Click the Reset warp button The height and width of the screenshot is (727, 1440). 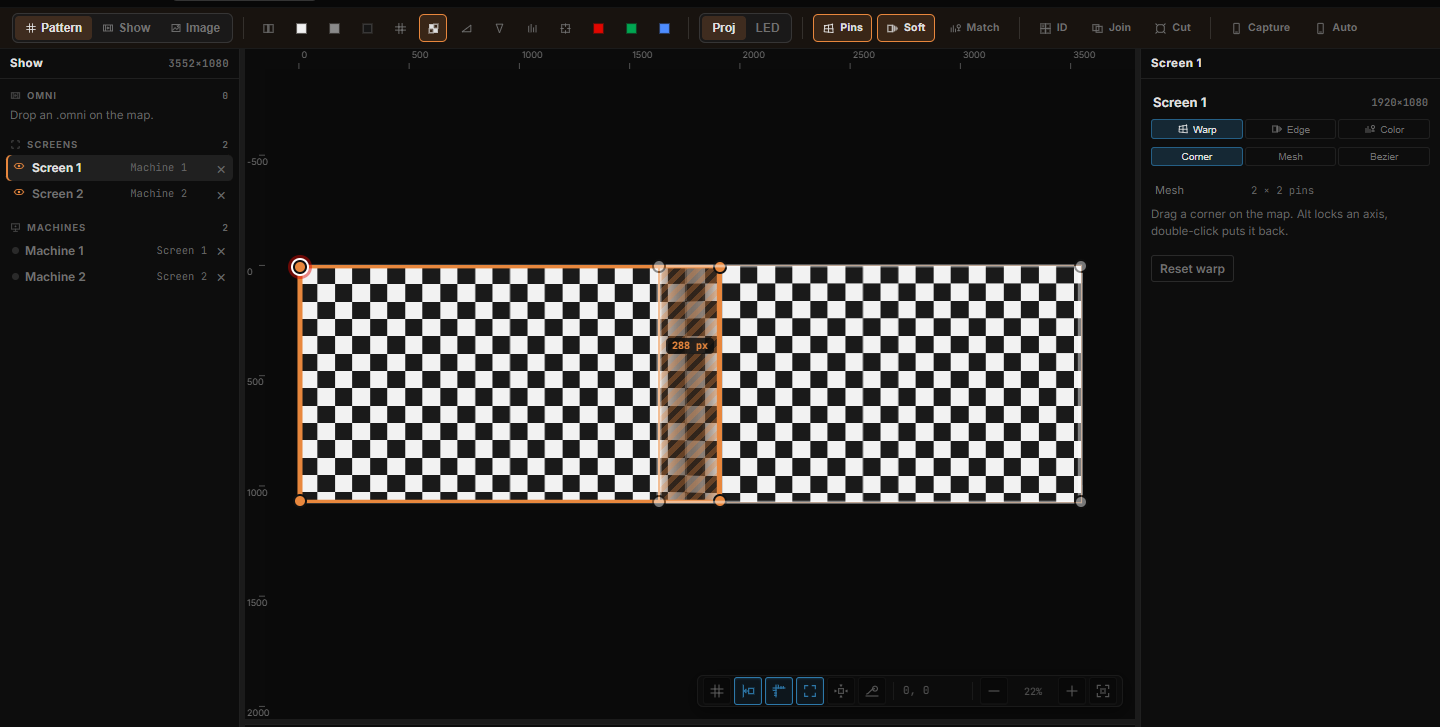(1192, 269)
